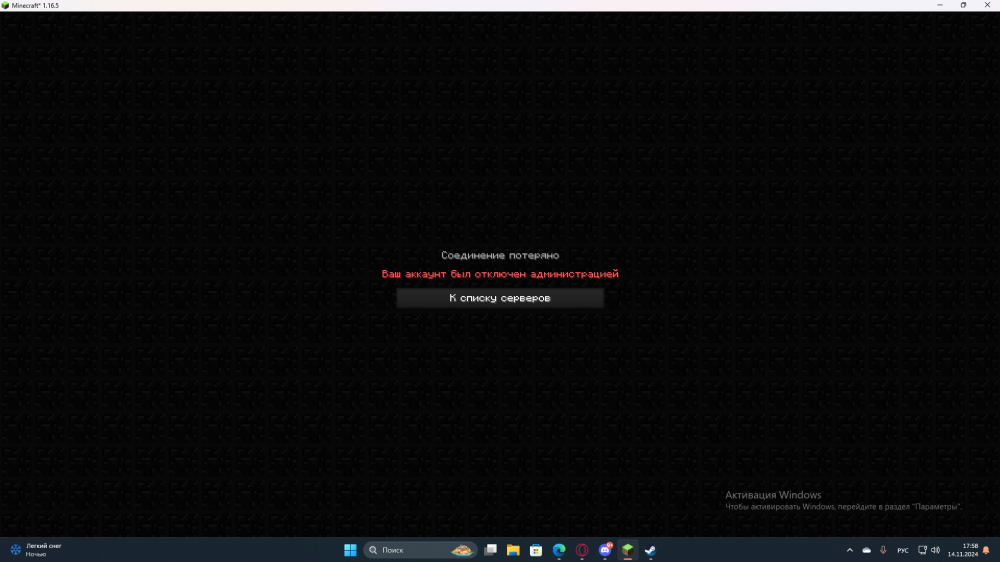
Task: Open Discord from the taskbar
Action: point(605,550)
